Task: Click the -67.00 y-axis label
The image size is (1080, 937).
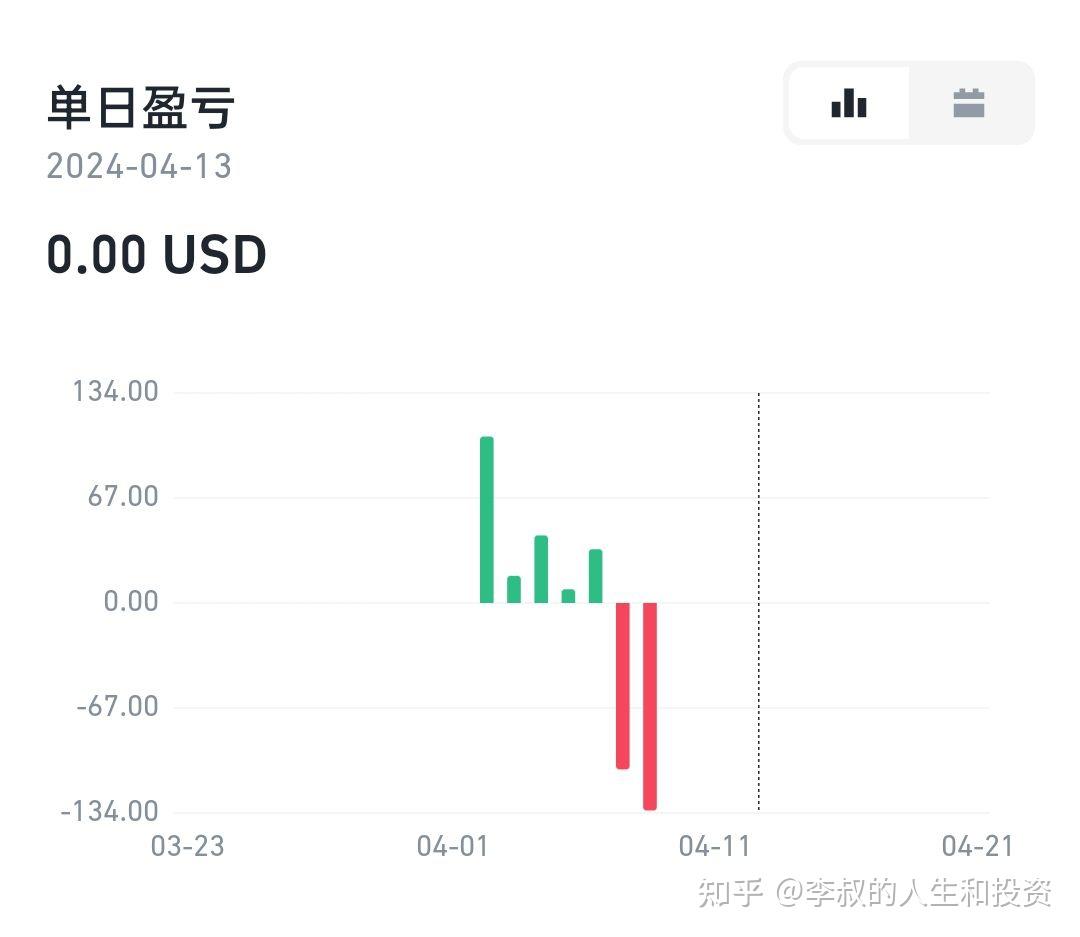Action: [116, 707]
